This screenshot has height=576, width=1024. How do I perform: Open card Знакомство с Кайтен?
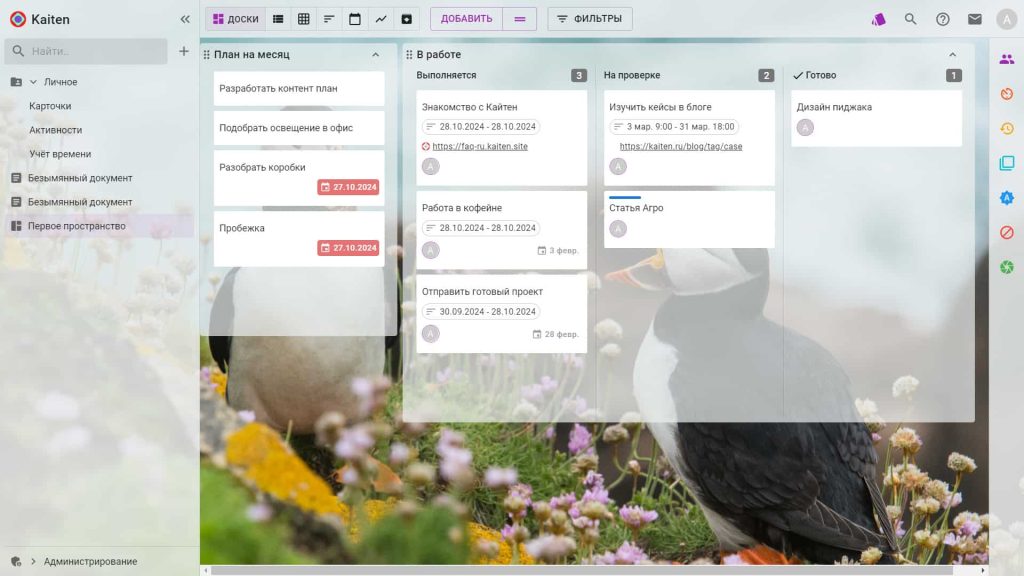(502, 137)
